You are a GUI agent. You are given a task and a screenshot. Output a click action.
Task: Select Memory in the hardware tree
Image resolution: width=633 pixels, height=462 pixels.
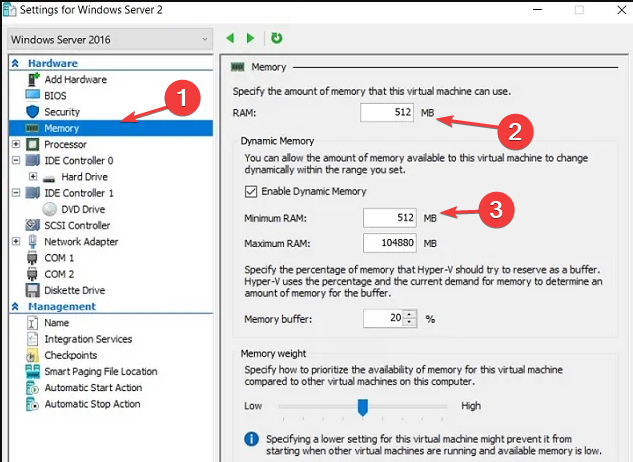(111, 128)
